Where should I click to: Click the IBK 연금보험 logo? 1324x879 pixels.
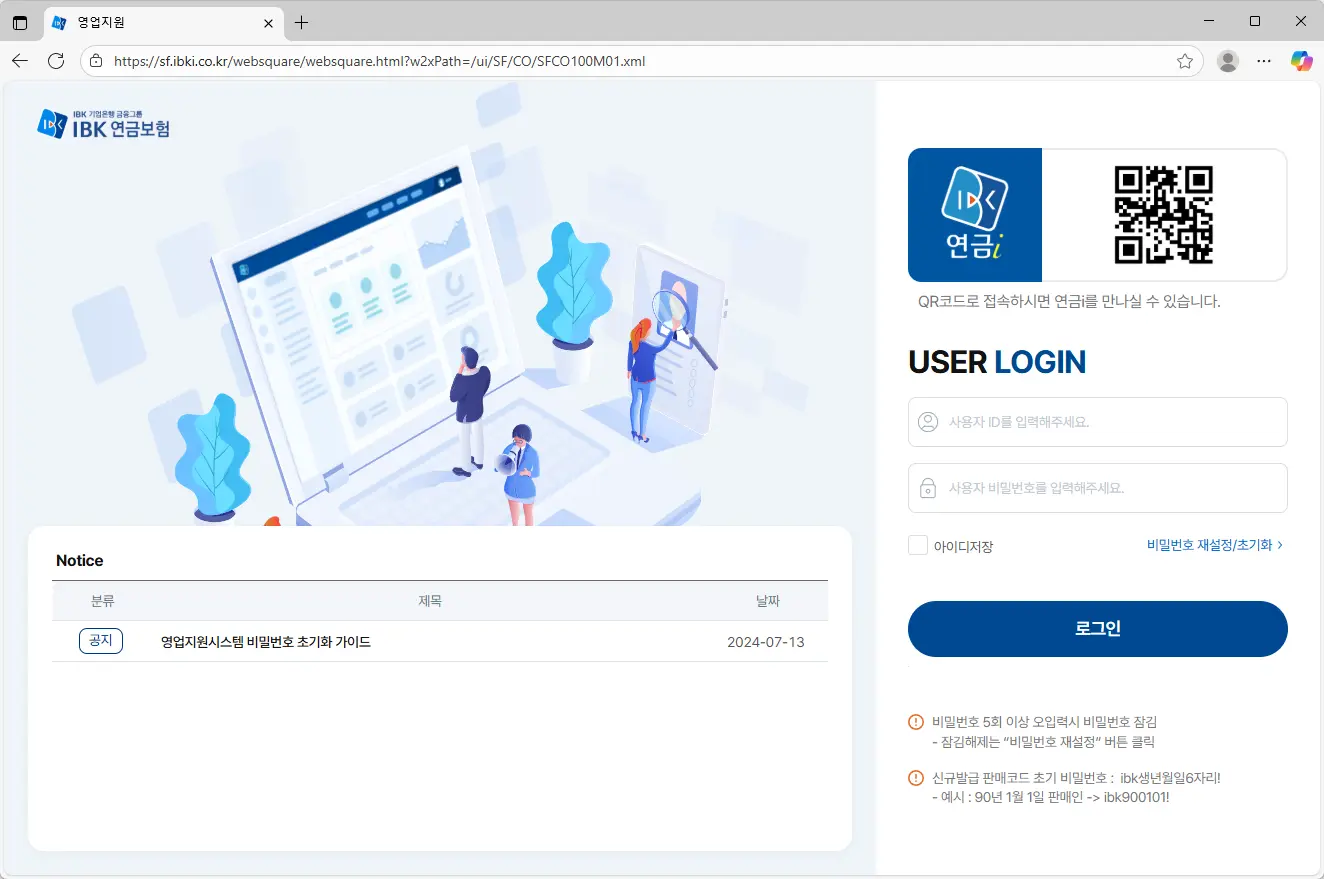click(103, 123)
